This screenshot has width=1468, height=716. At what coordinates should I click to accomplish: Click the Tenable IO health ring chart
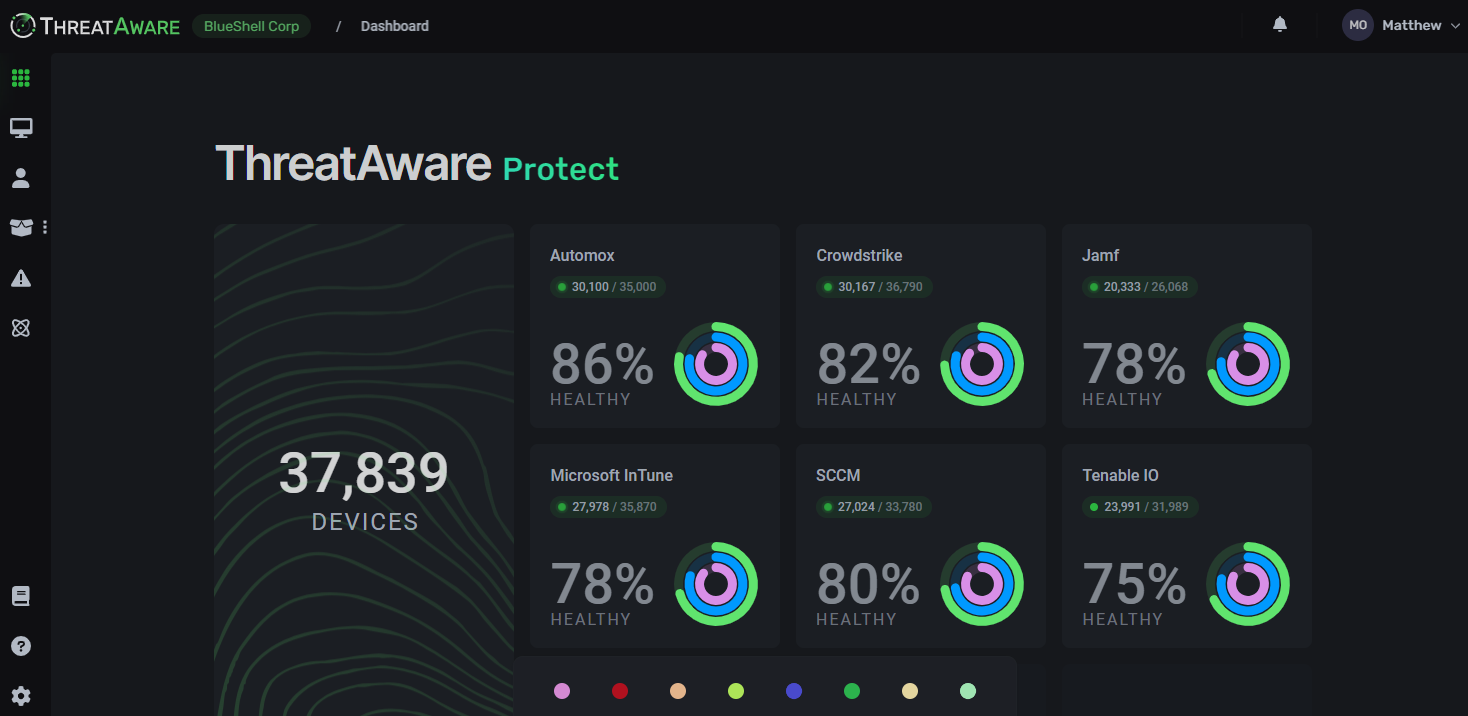click(x=1248, y=584)
